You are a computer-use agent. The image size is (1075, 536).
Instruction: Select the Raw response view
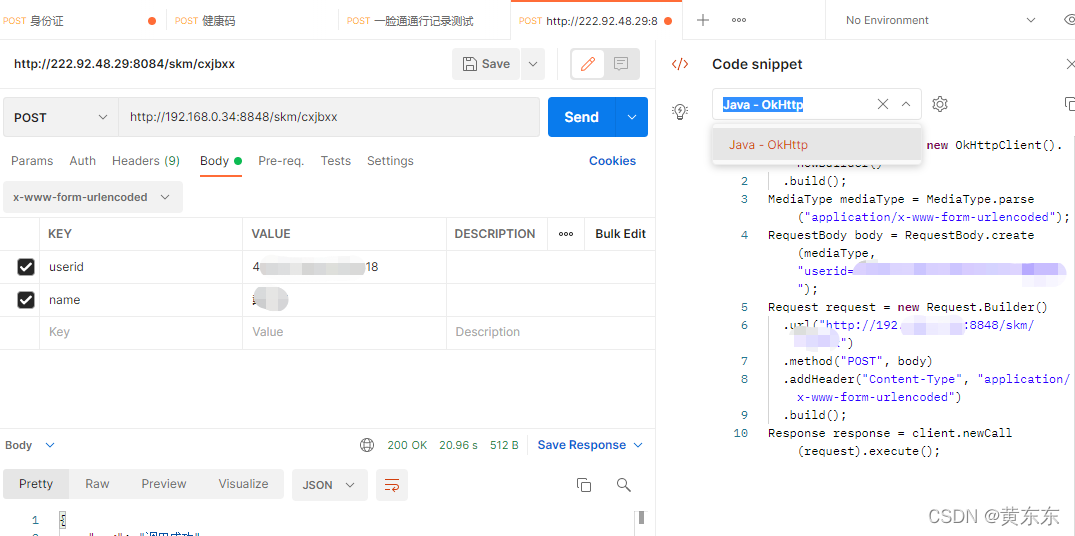(x=97, y=484)
